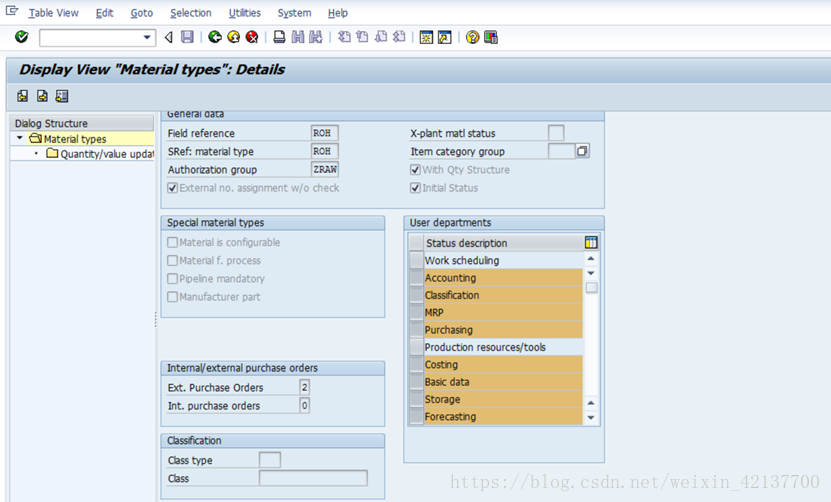Open the Edit menu
831x502 pixels.
104,13
